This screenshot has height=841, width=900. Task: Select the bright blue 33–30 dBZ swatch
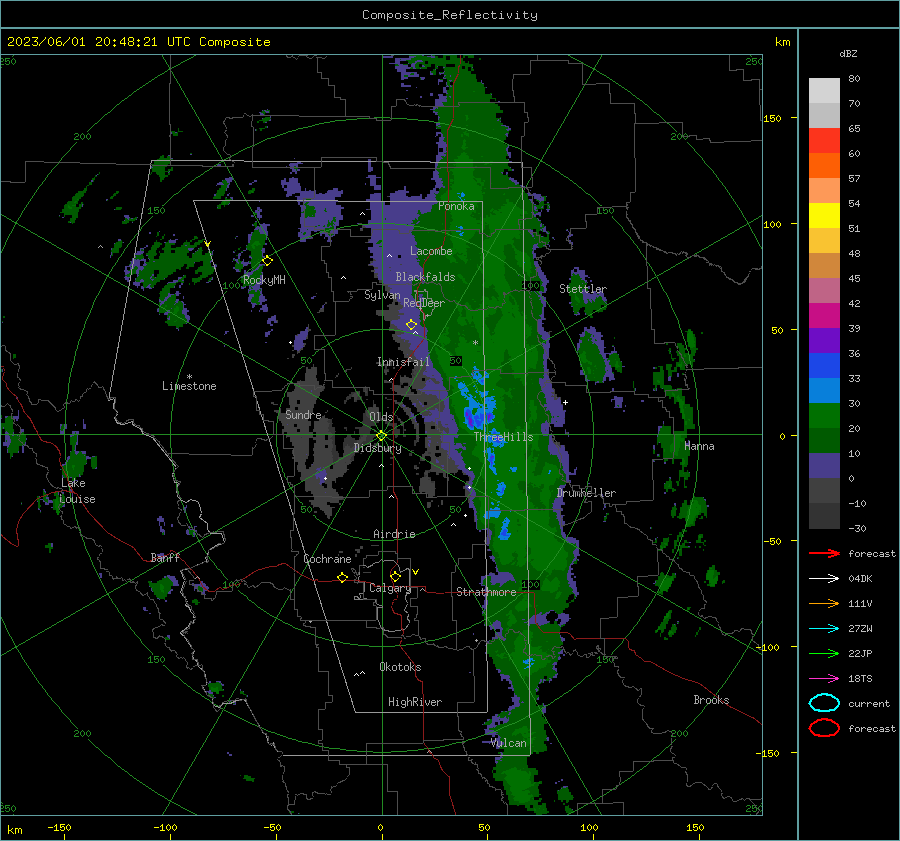(824, 390)
